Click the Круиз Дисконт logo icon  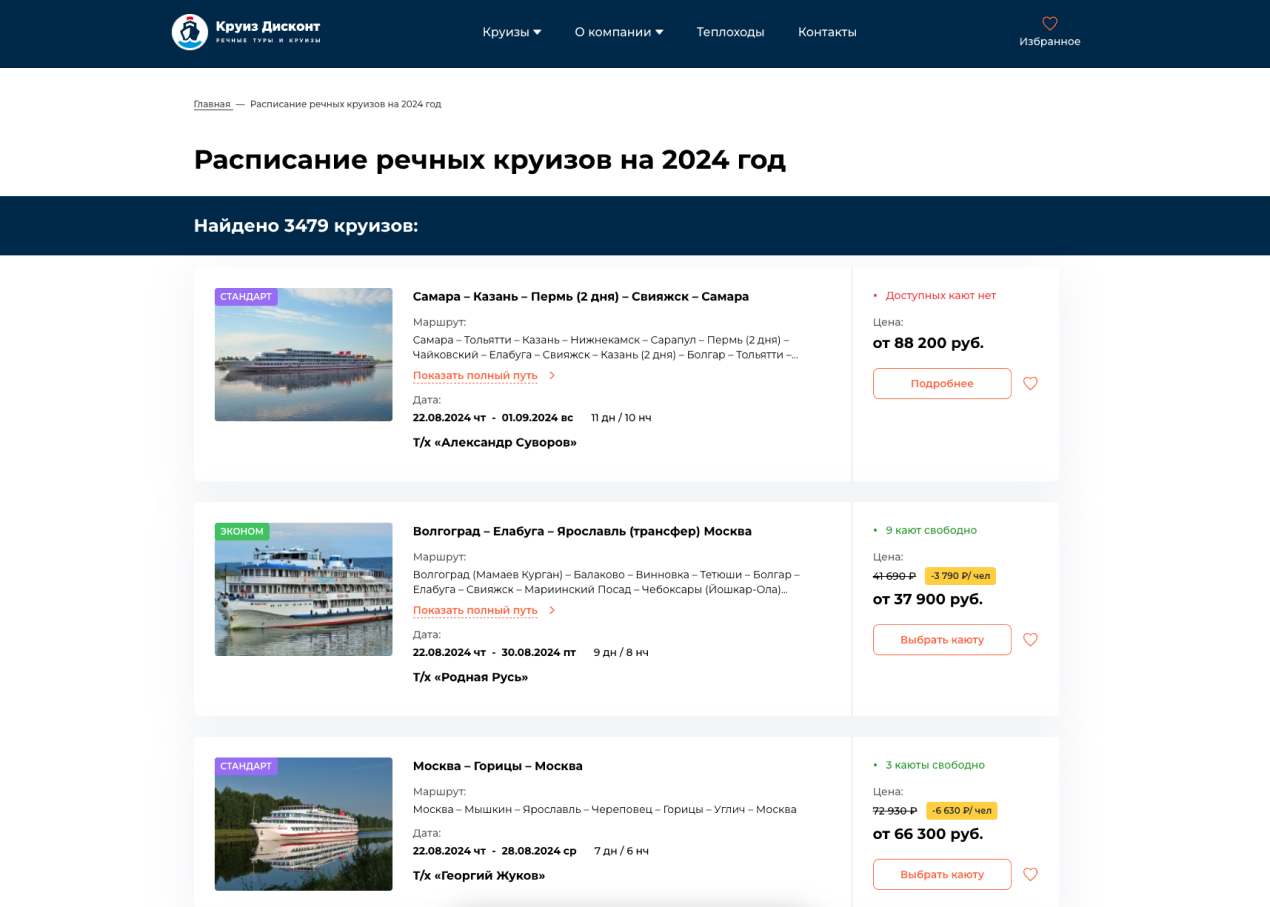tap(190, 31)
